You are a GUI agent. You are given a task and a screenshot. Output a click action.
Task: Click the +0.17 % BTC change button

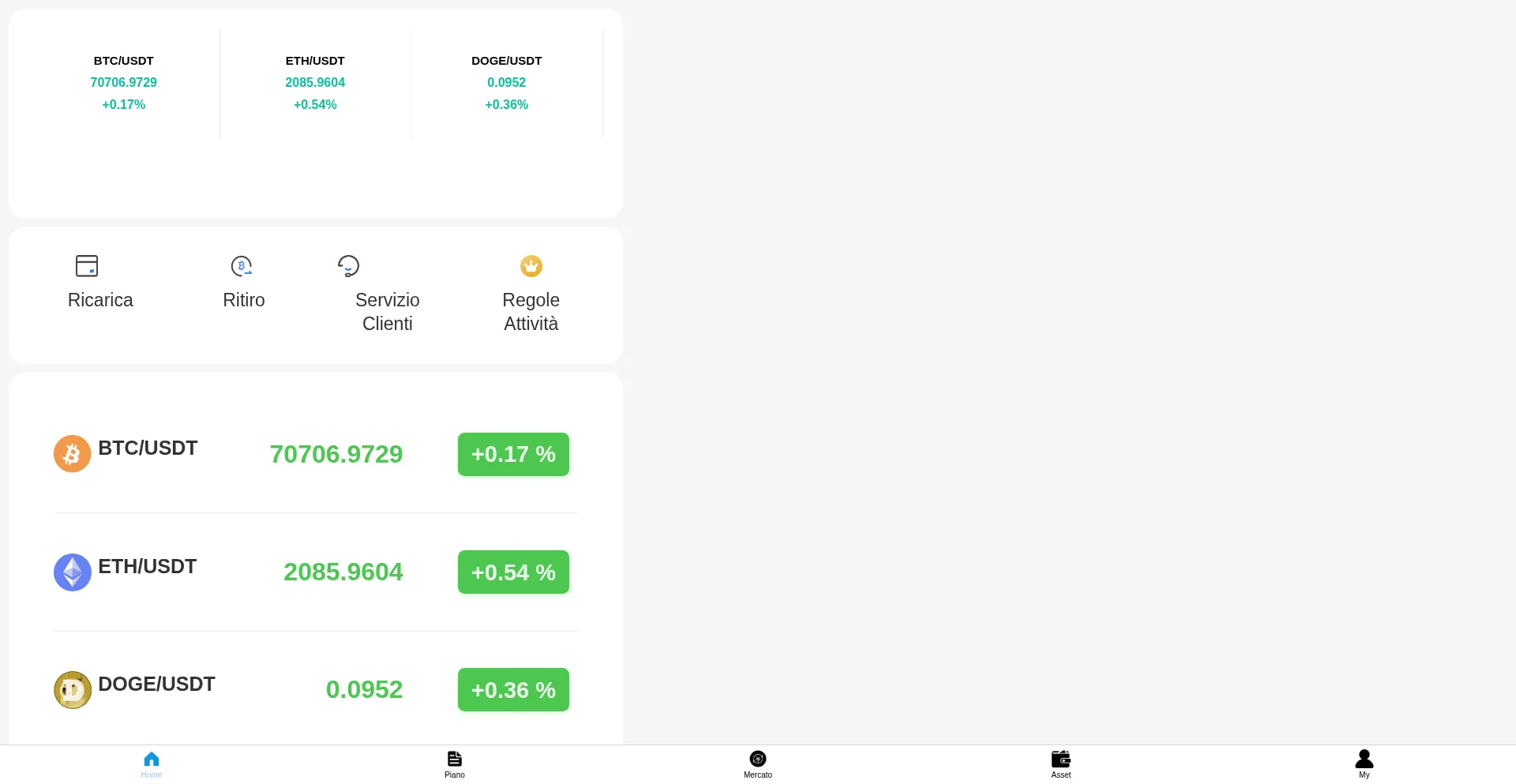click(513, 454)
